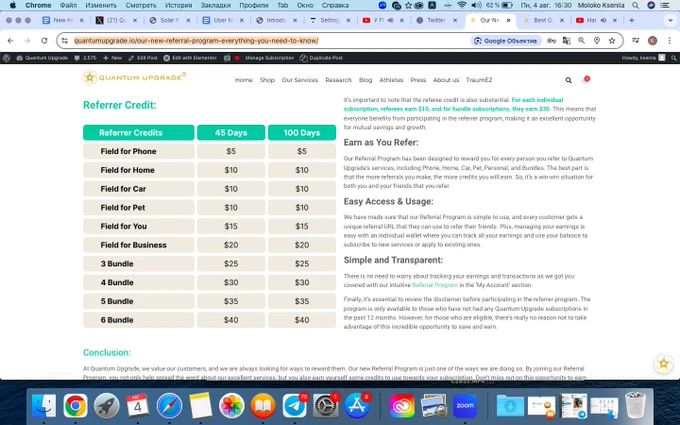Switch to the Setting tab
This screenshot has width=680, height=425.
(330, 20)
